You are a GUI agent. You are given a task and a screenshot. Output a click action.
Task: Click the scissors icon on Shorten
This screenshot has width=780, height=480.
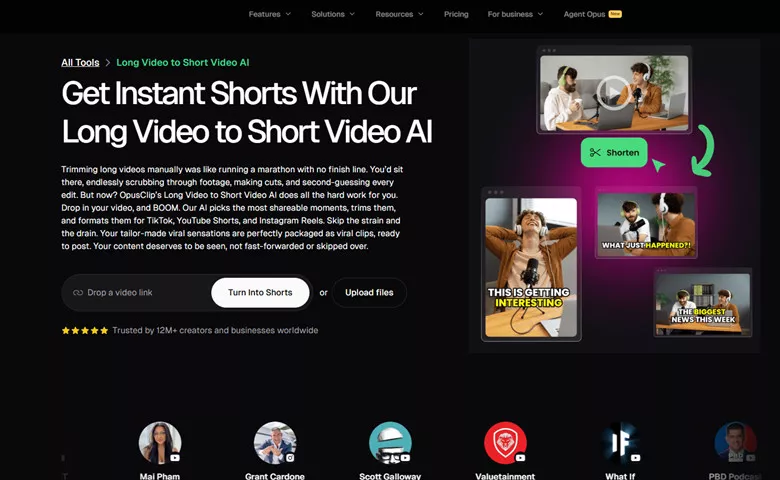595,152
